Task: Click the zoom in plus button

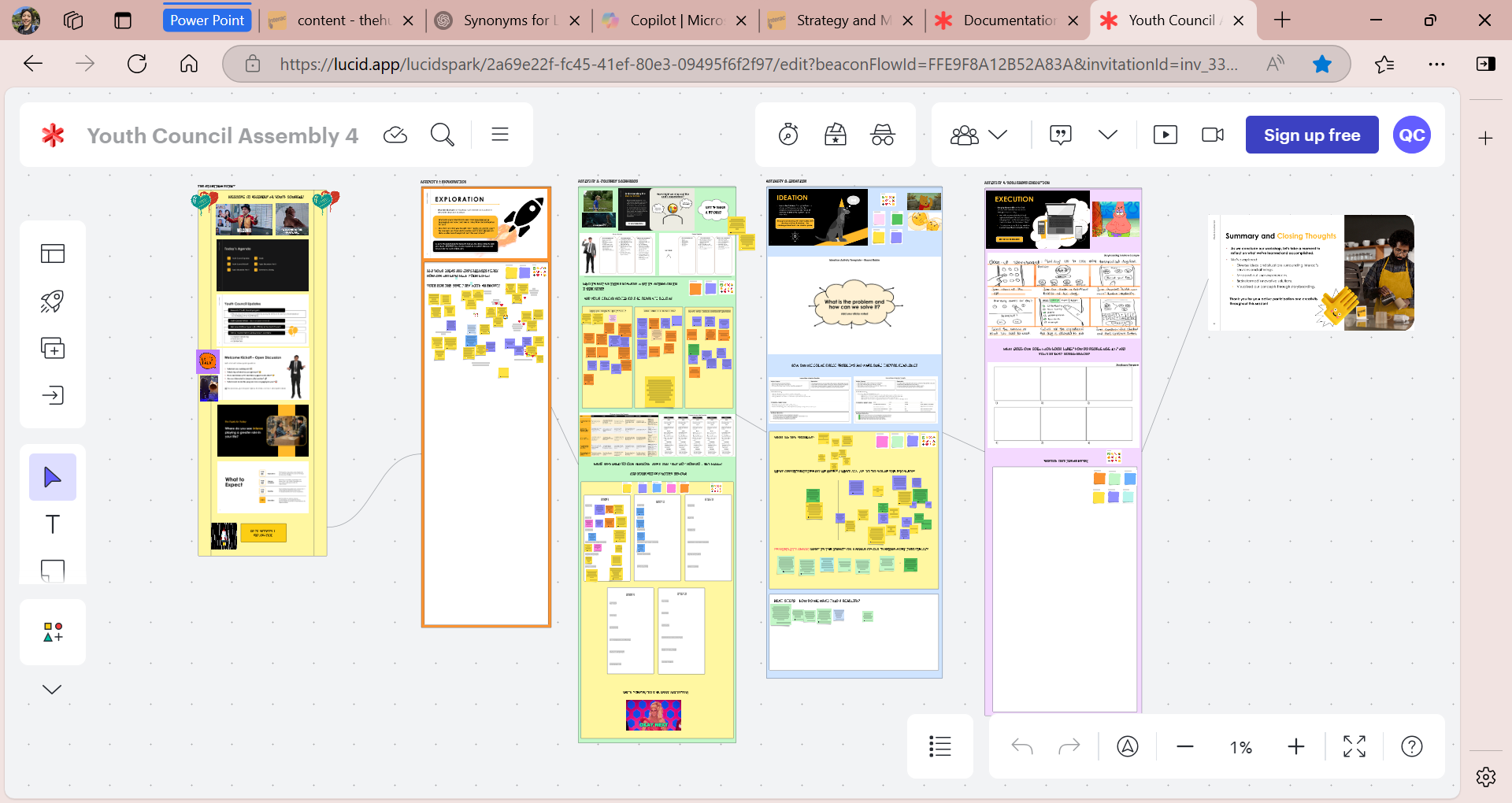Action: pyautogui.click(x=1295, y=746)
